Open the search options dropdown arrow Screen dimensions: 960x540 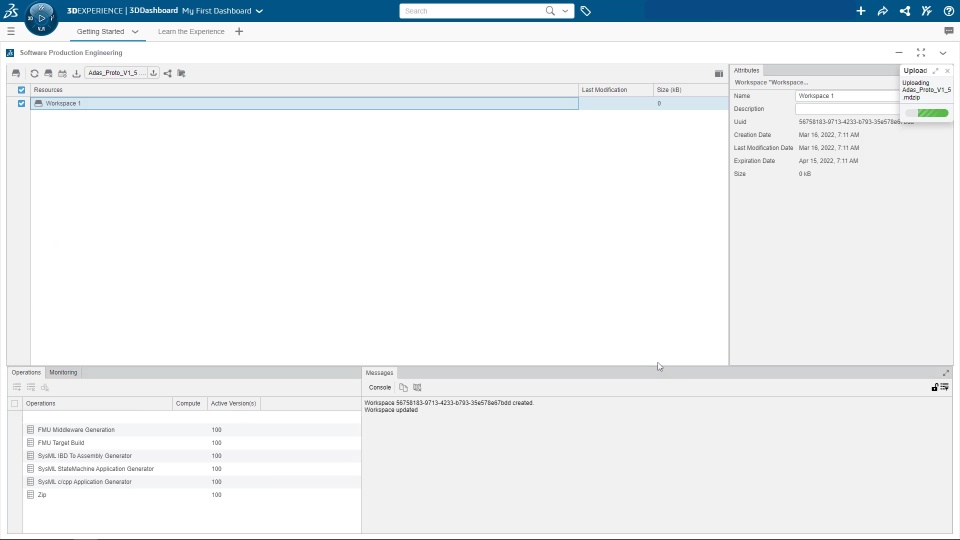(565, 10)
